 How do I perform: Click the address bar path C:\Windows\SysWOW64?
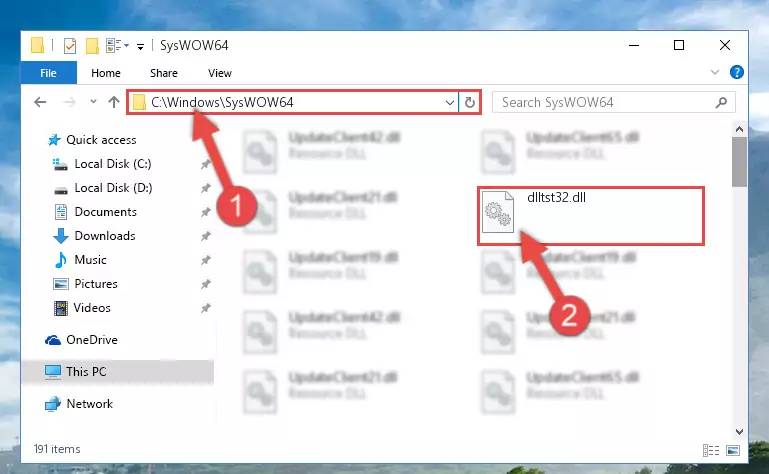tap(222, 102)
